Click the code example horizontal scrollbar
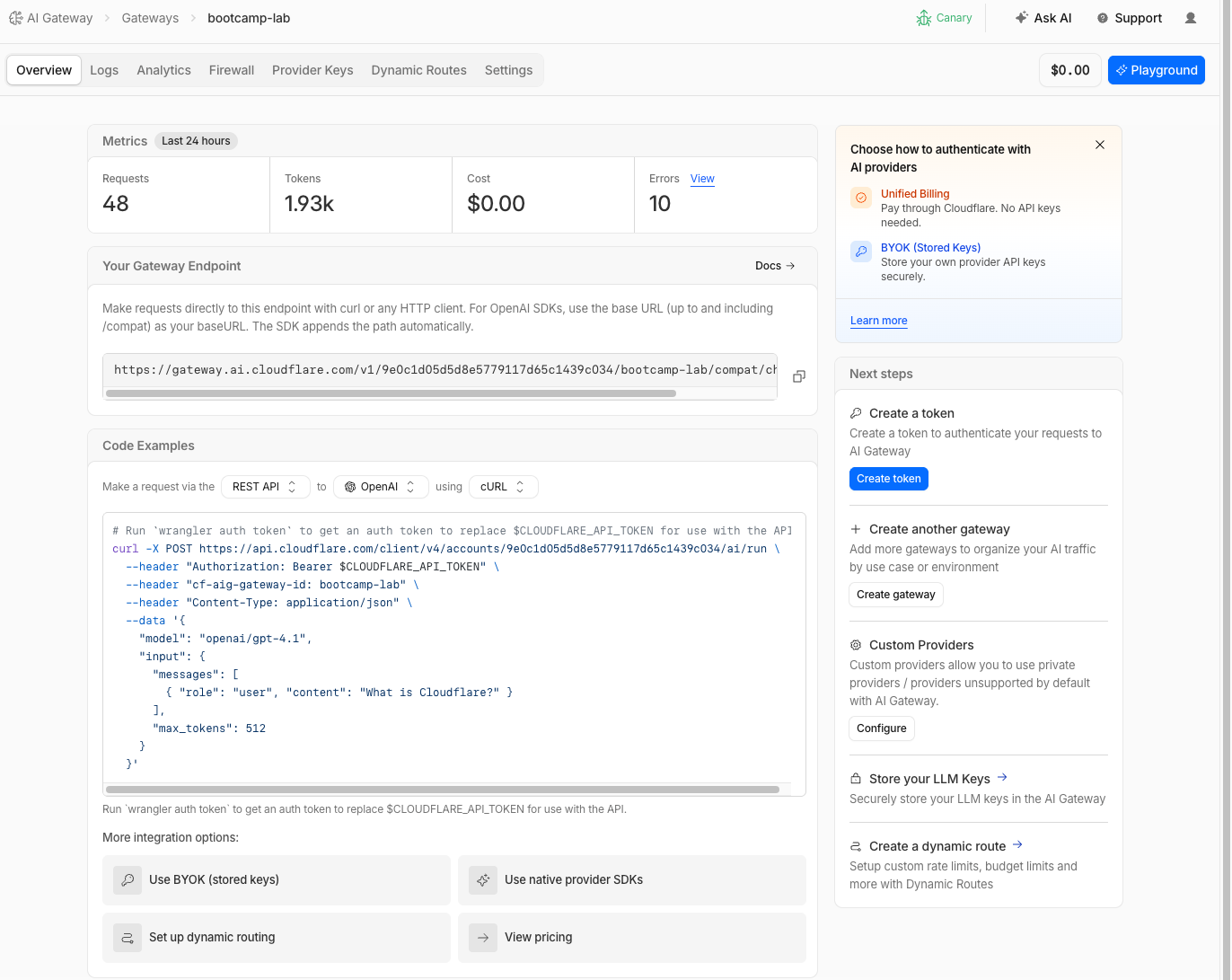 tap(443, 790)
